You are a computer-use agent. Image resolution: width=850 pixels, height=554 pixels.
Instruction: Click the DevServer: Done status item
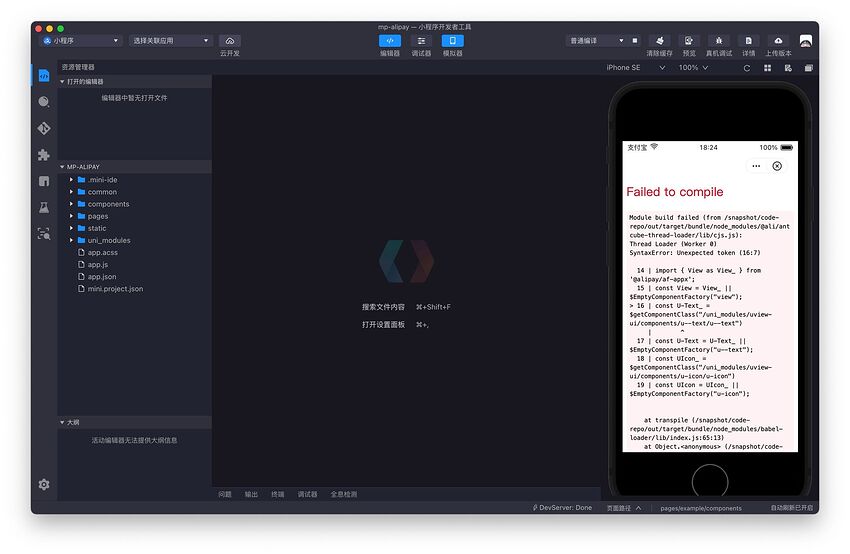click(562, 508)
